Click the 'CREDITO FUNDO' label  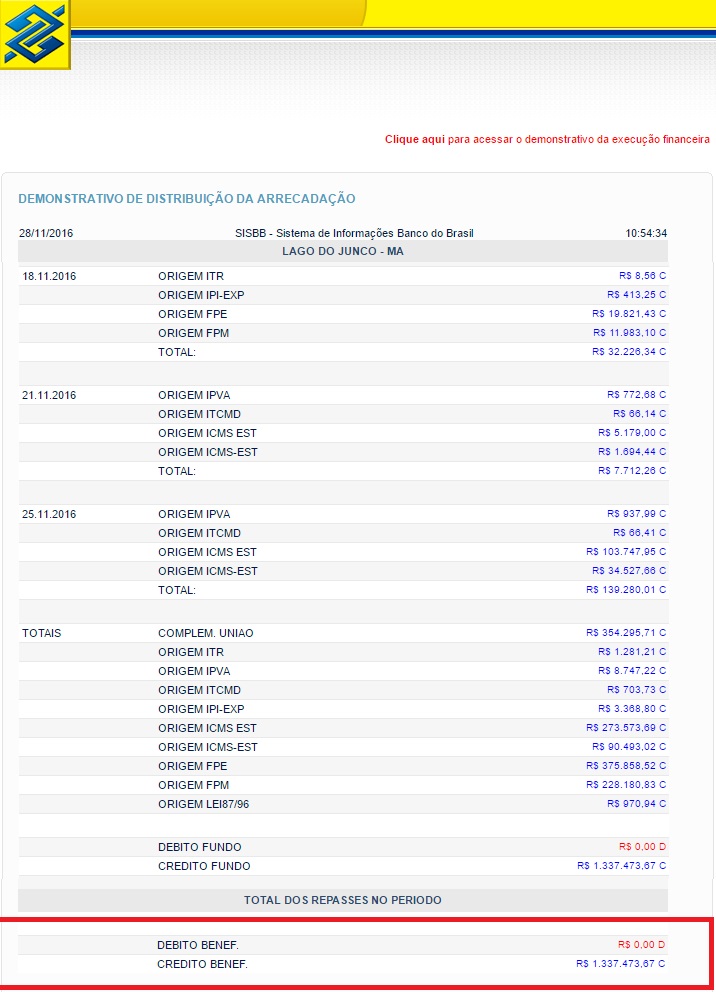click(204, 866)
